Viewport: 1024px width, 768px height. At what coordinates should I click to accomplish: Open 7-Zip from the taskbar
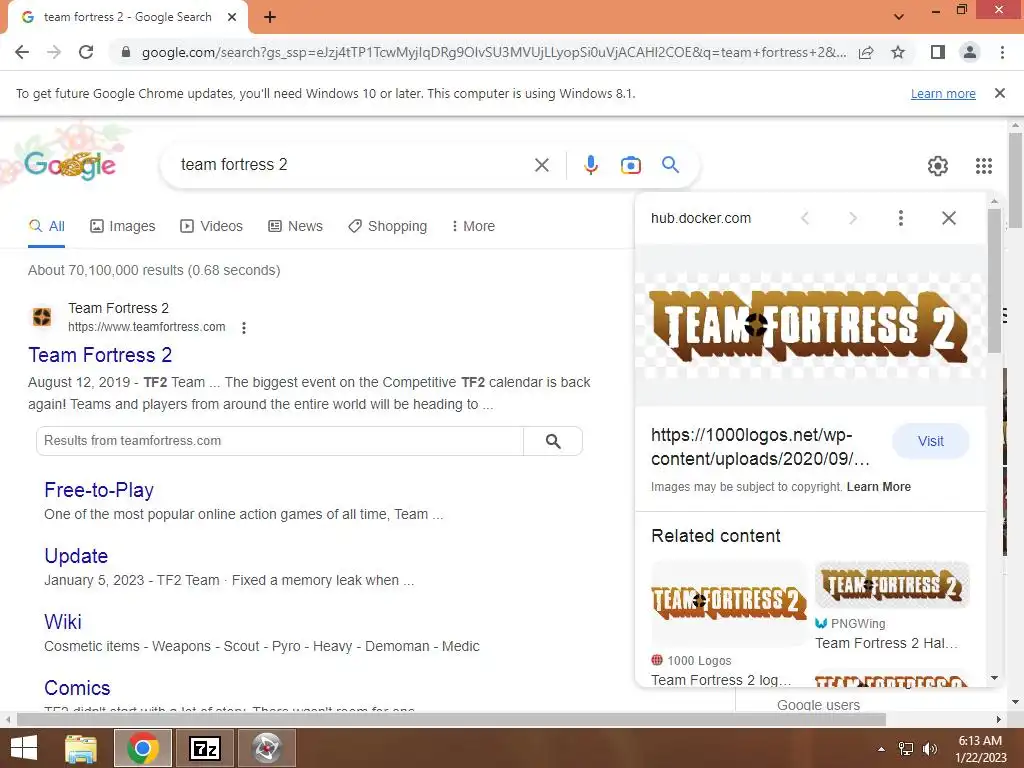(x=204, y=748)
